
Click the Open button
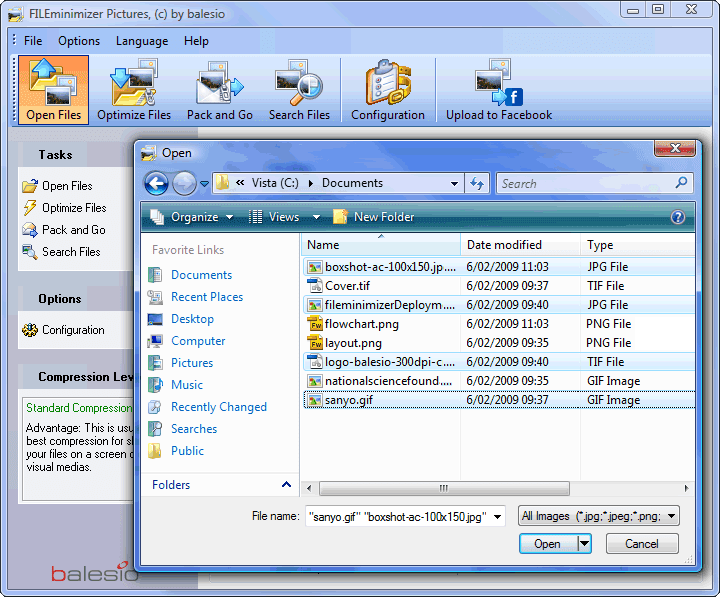click(x=548, y=544)
